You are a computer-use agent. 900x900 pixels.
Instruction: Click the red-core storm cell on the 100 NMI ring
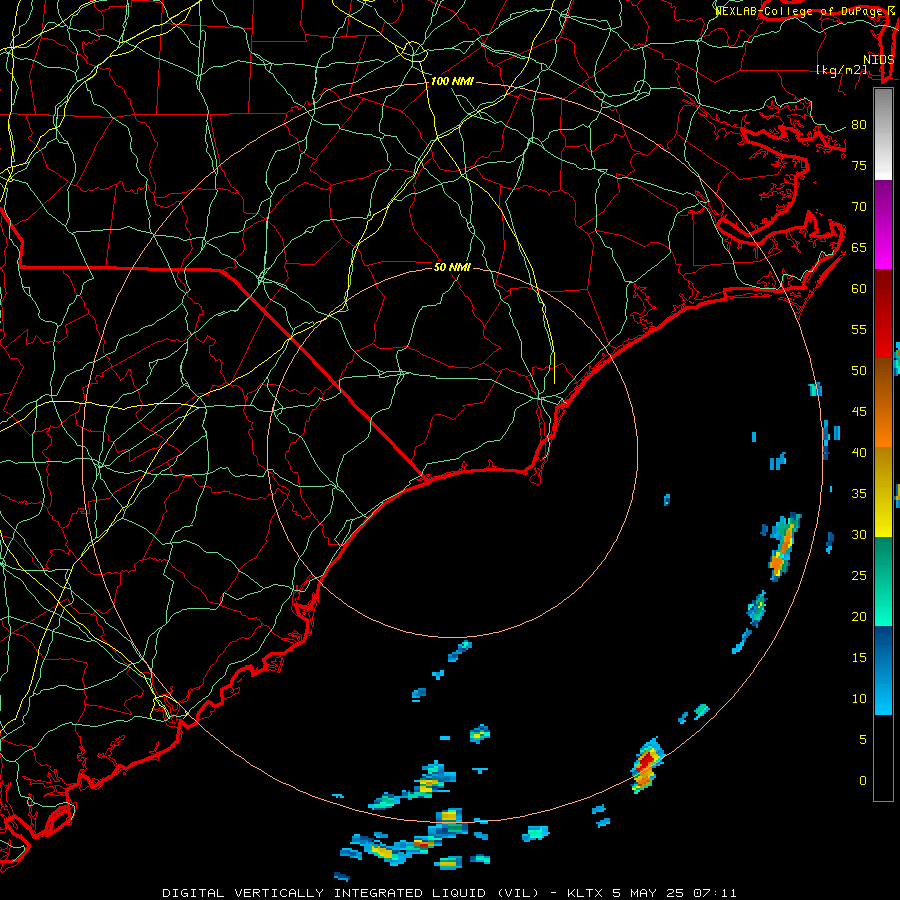tap(647, 765)
